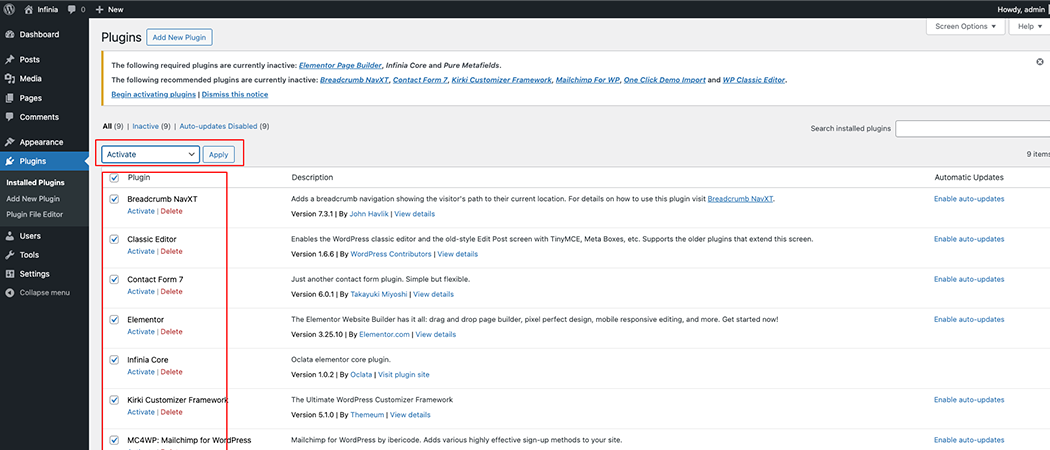Open Add New Plugin submenu item
The width and height of the screenshot is (1050, 450).
tap(33, 198)
